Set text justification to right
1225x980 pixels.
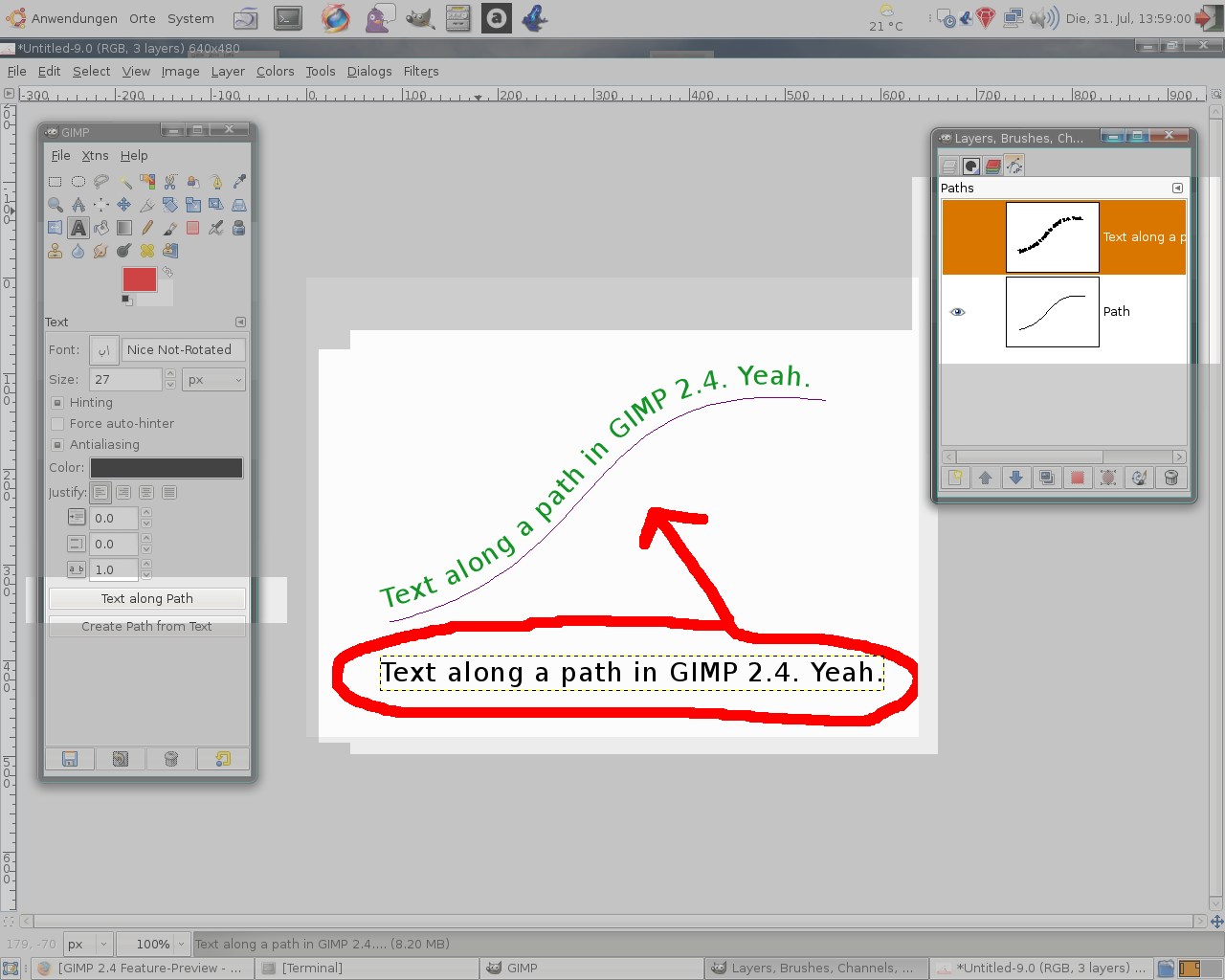click(123, 492)
